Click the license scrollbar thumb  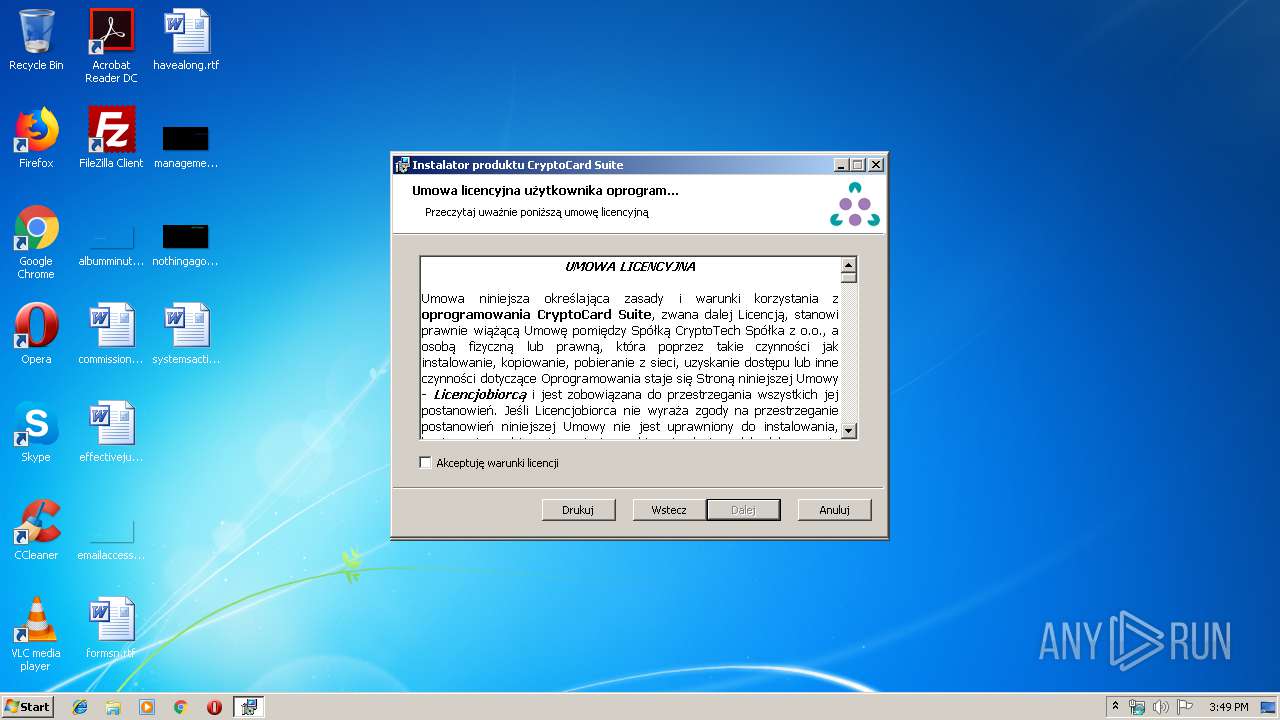pos(849,278)
